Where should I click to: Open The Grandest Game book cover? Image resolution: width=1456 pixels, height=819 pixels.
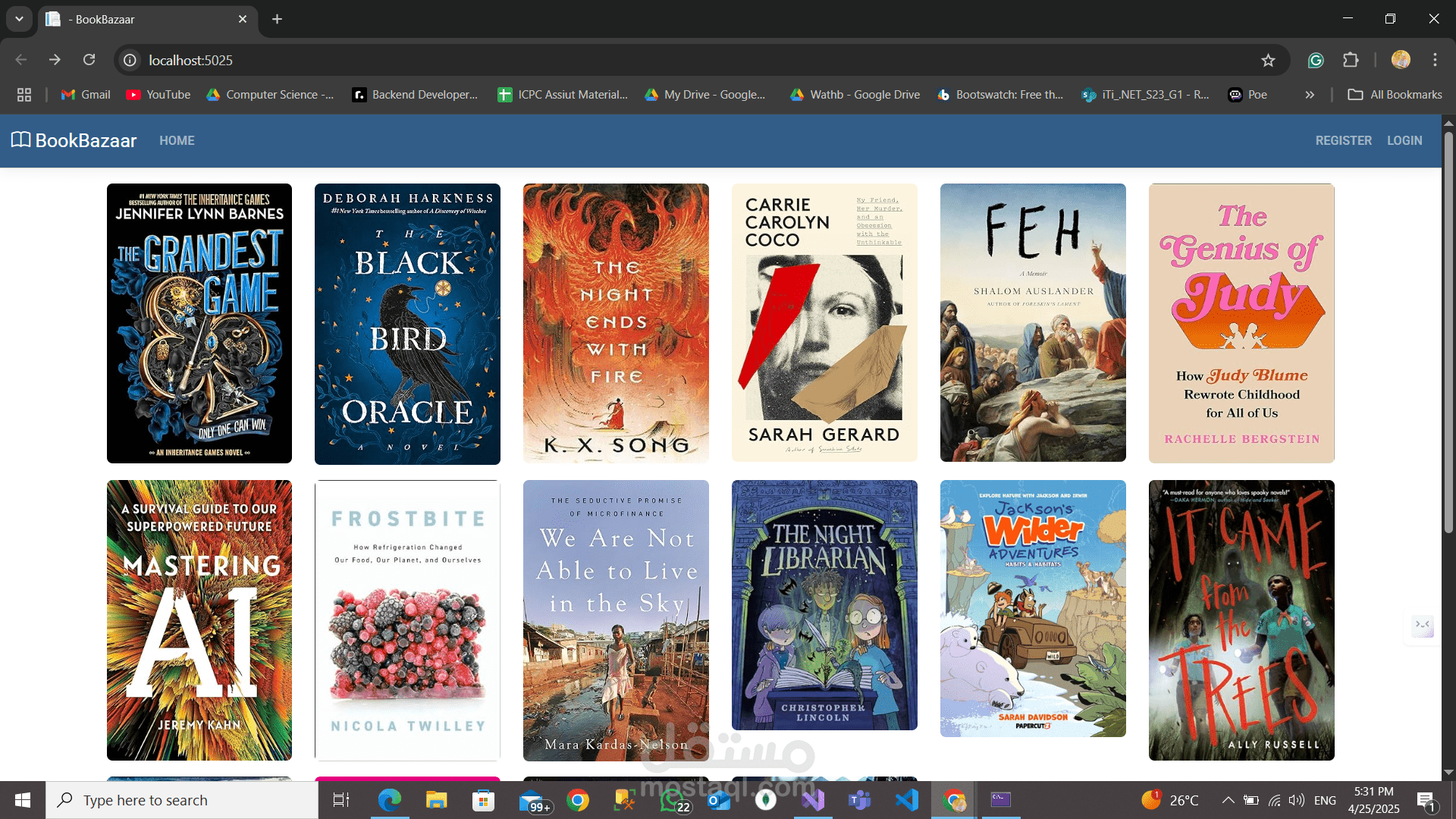click(199, 324)
